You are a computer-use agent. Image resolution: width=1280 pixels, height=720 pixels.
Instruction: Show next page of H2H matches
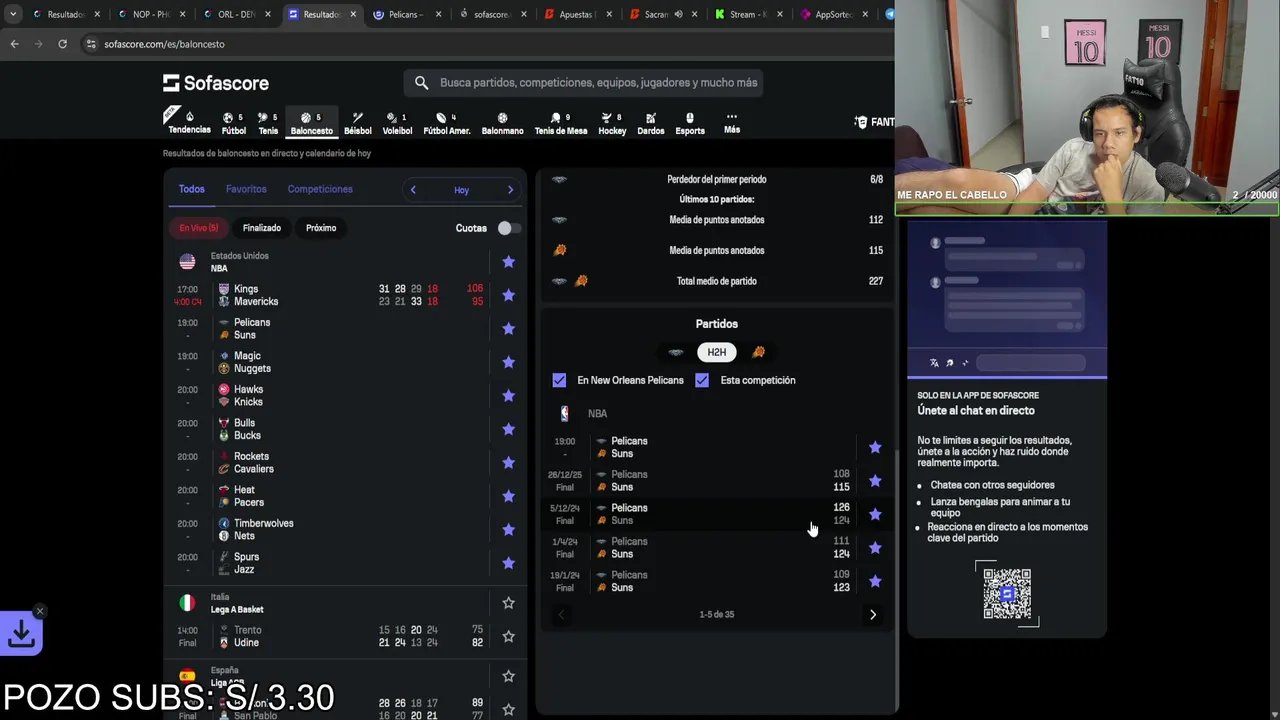coord(873,615)
